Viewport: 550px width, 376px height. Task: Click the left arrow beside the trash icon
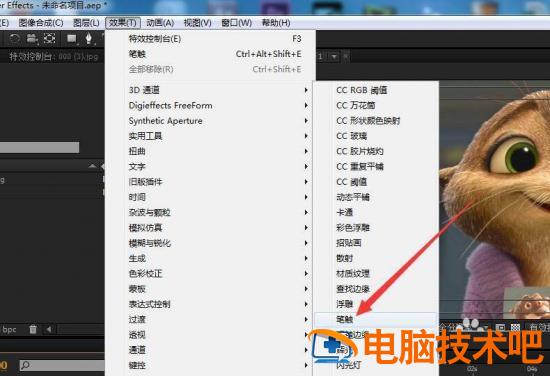49,329
